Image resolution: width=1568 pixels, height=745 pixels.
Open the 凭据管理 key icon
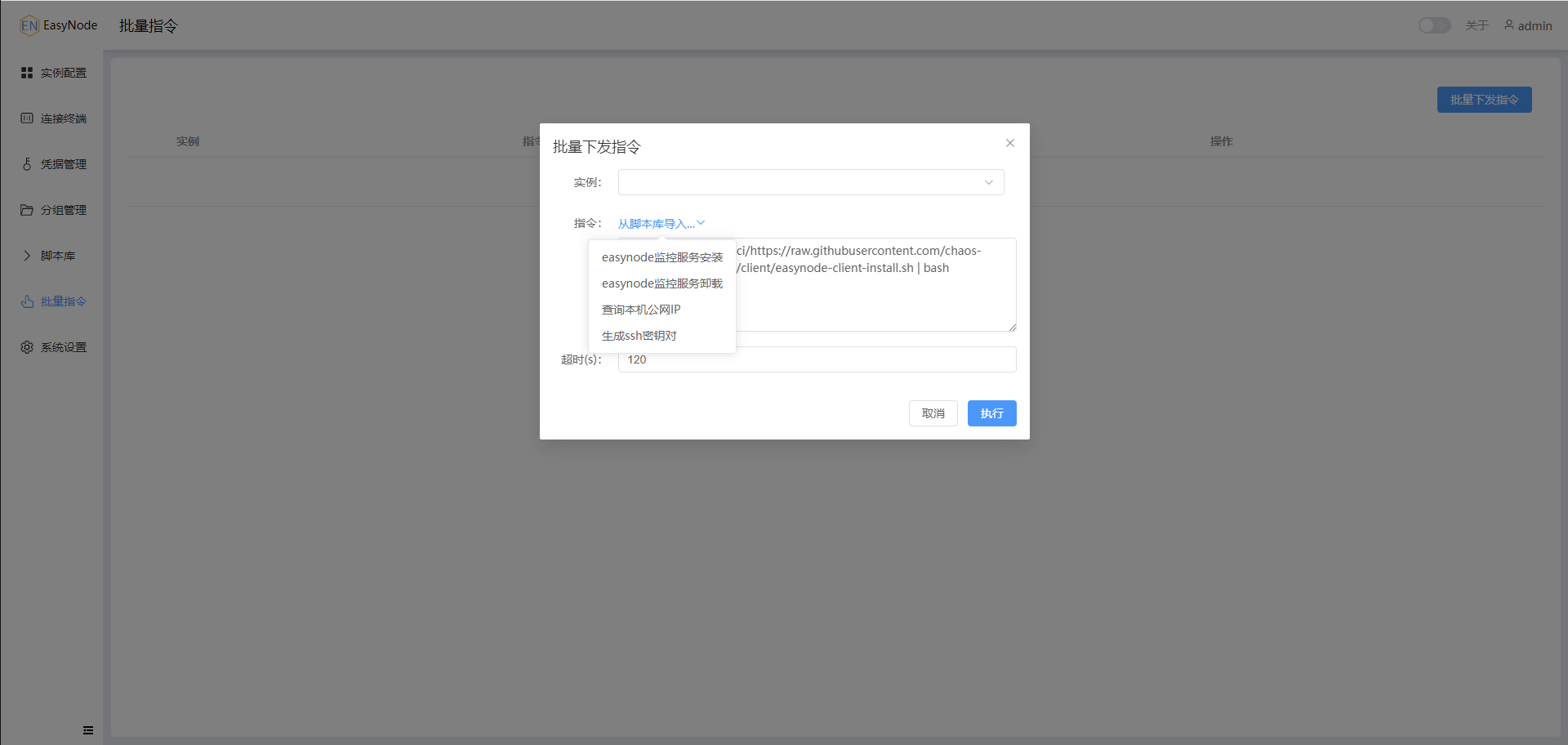pos(27,164)
